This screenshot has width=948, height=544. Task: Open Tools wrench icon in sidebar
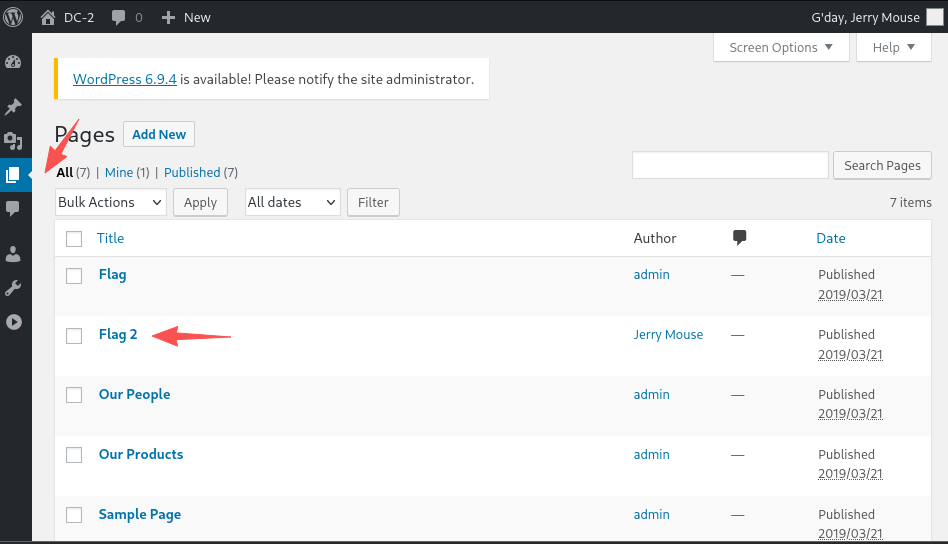point(13,288)
